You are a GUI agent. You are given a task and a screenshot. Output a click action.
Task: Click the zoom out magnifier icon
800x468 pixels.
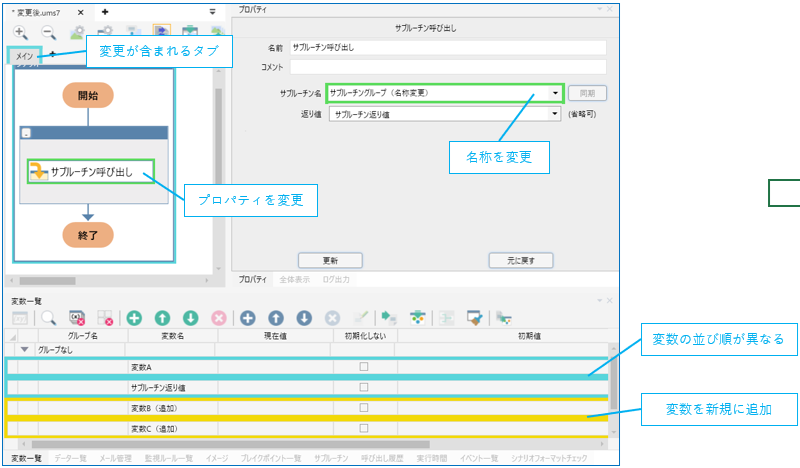click(48, 33)
